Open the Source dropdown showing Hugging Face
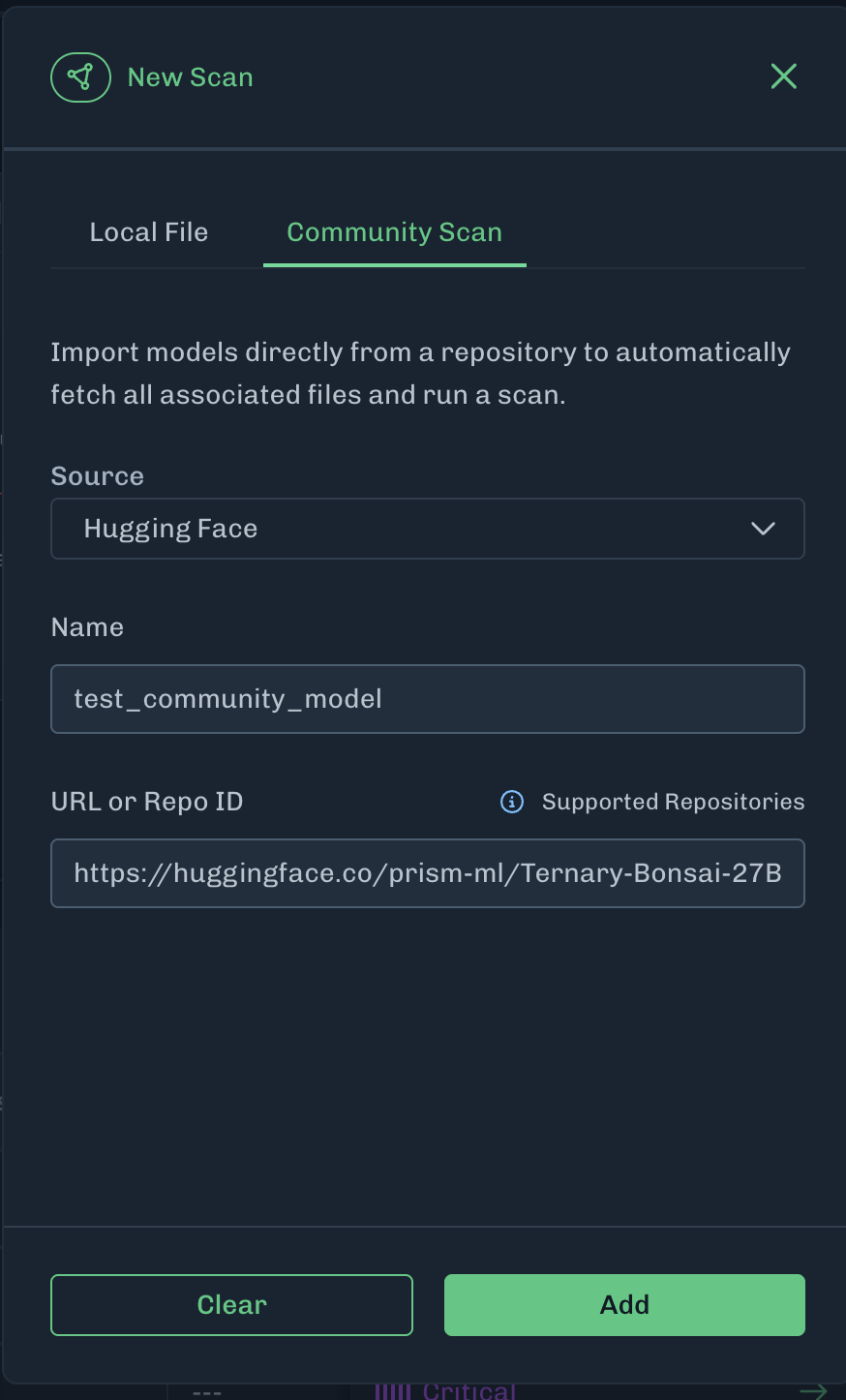This screenshot has height=1400, width=846. point(428,529)
